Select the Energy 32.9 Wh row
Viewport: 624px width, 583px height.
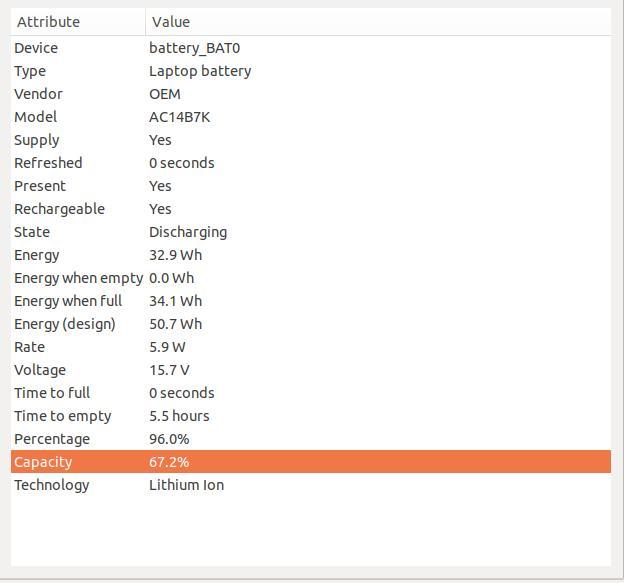click(x=311, y=255)
